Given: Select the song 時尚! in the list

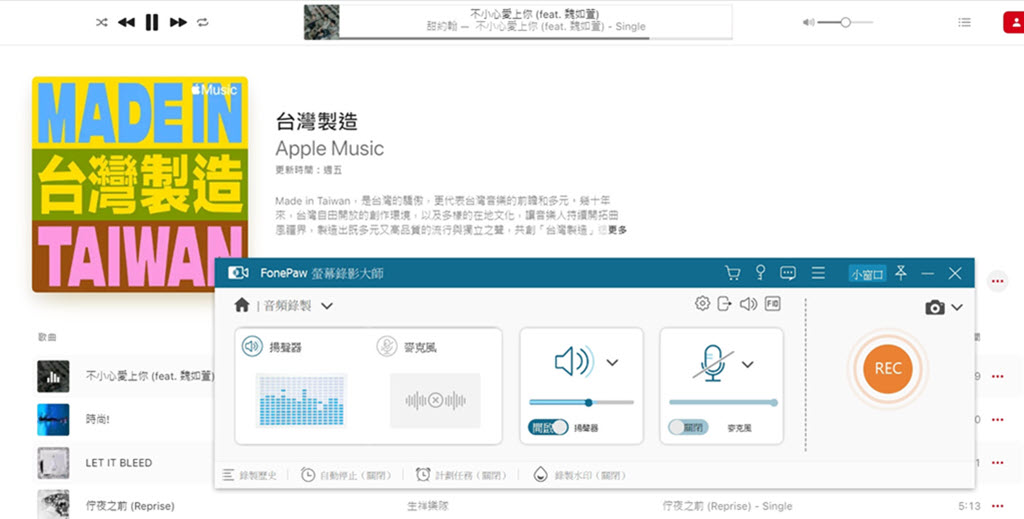Looking at the screenshot, I should coord(97,419).
